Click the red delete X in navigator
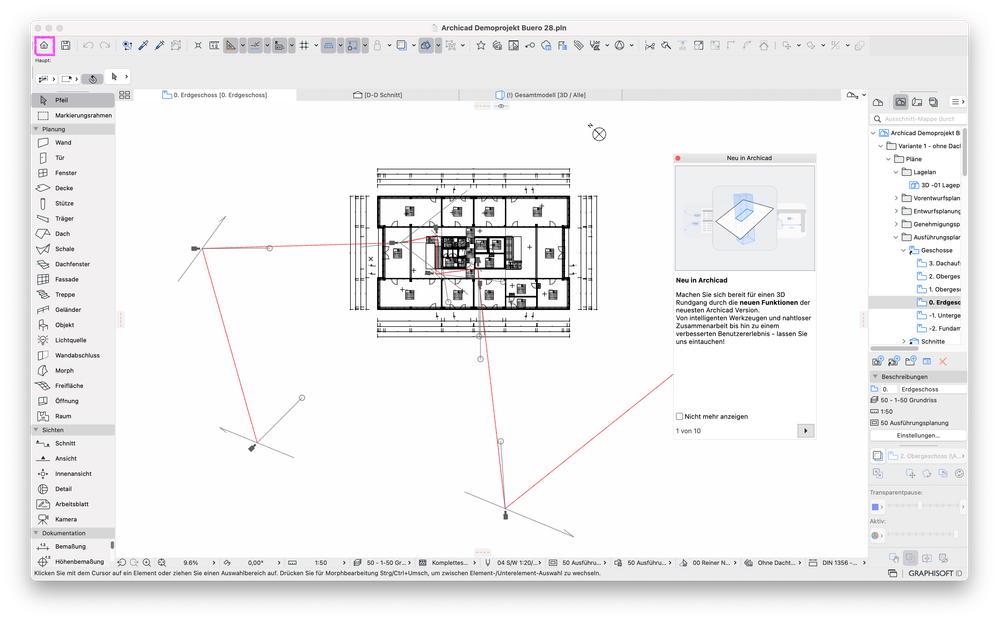999x621 pixels. [943, 361]
